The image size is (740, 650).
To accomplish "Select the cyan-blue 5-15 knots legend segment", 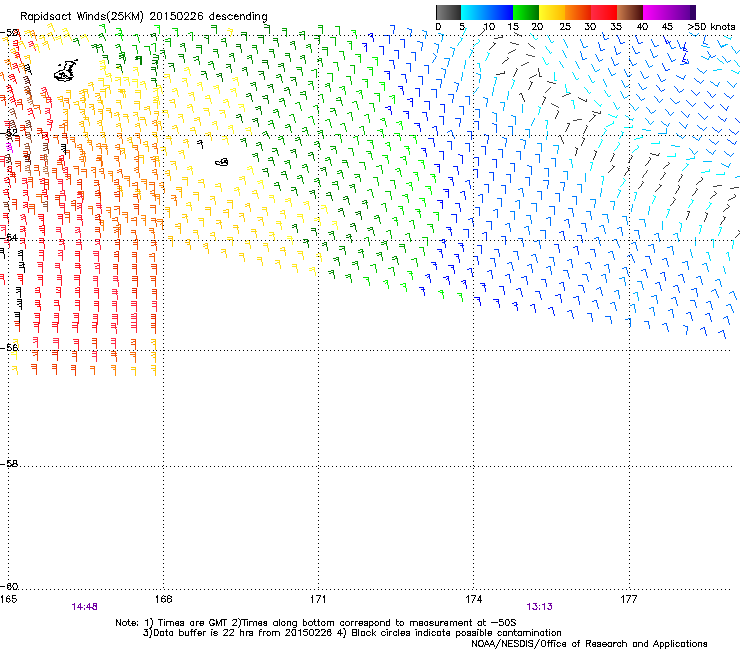I will tap(487, 12).
